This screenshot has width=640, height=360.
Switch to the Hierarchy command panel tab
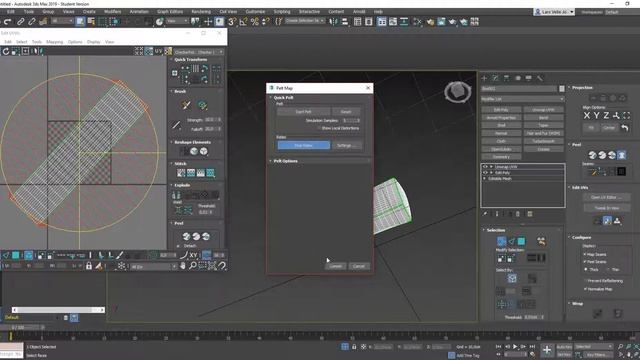pos(507,78)
